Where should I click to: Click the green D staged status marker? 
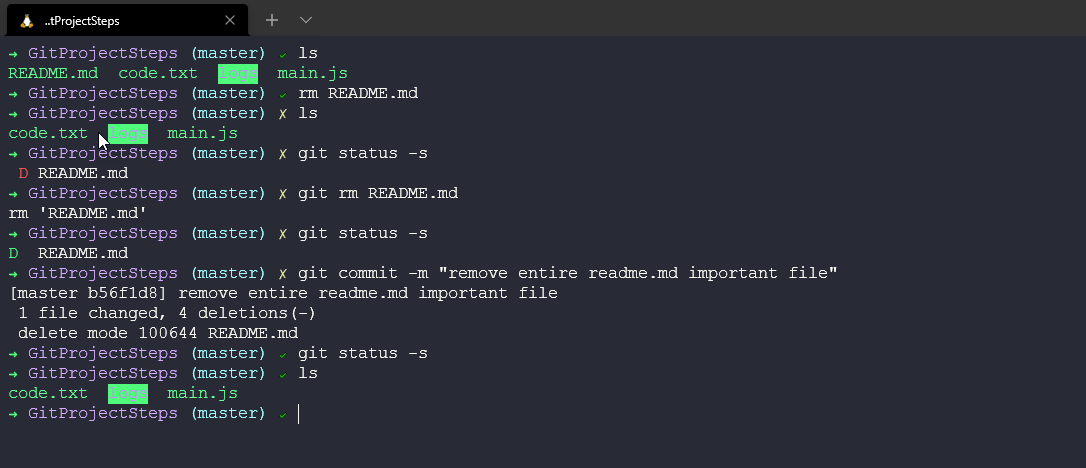tap(13, 253)
